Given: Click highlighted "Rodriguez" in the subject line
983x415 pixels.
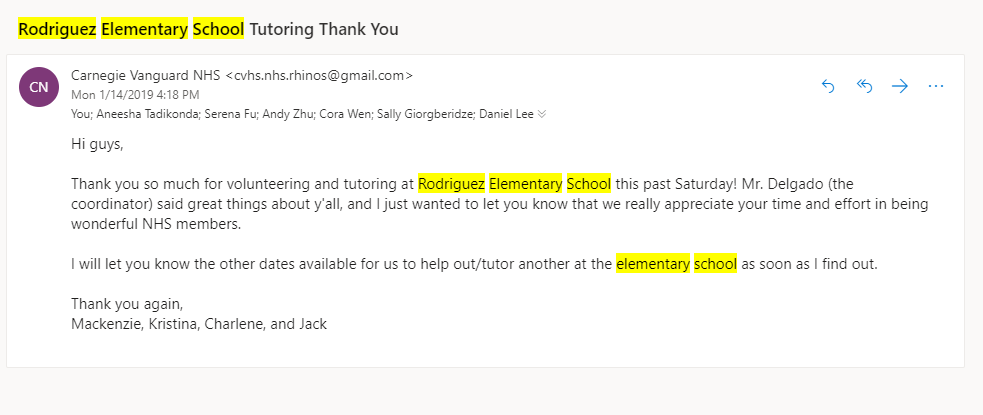Looking at the screenshot, I should point(57,29).
